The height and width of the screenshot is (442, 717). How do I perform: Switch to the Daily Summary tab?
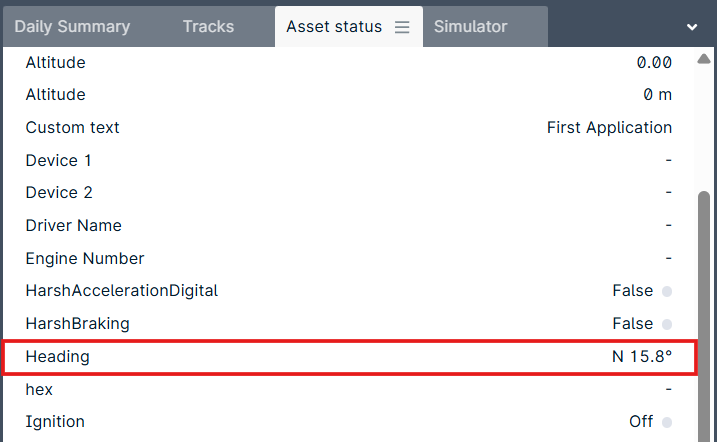pyautogui.click(x=72, y=27)
